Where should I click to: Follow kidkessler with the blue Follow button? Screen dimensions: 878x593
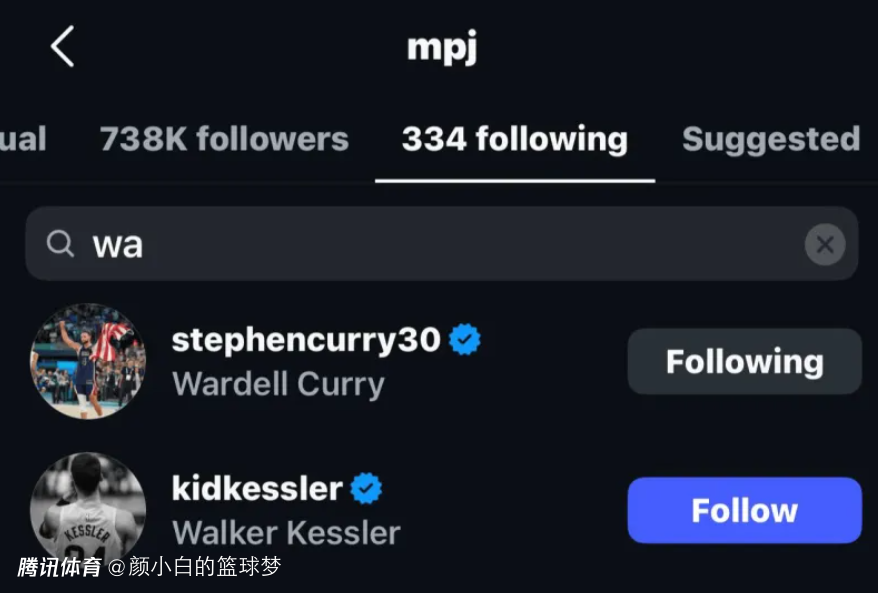744,510
